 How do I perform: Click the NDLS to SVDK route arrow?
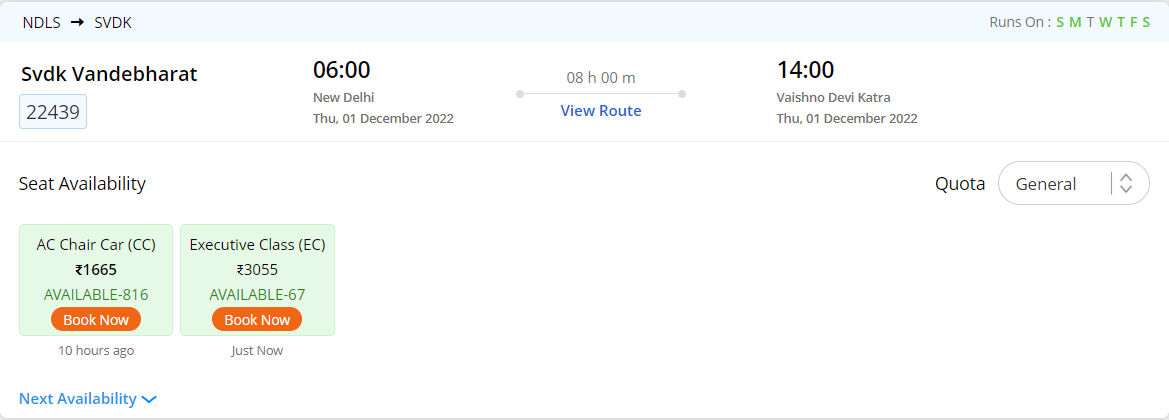click(x=77, y=21)
